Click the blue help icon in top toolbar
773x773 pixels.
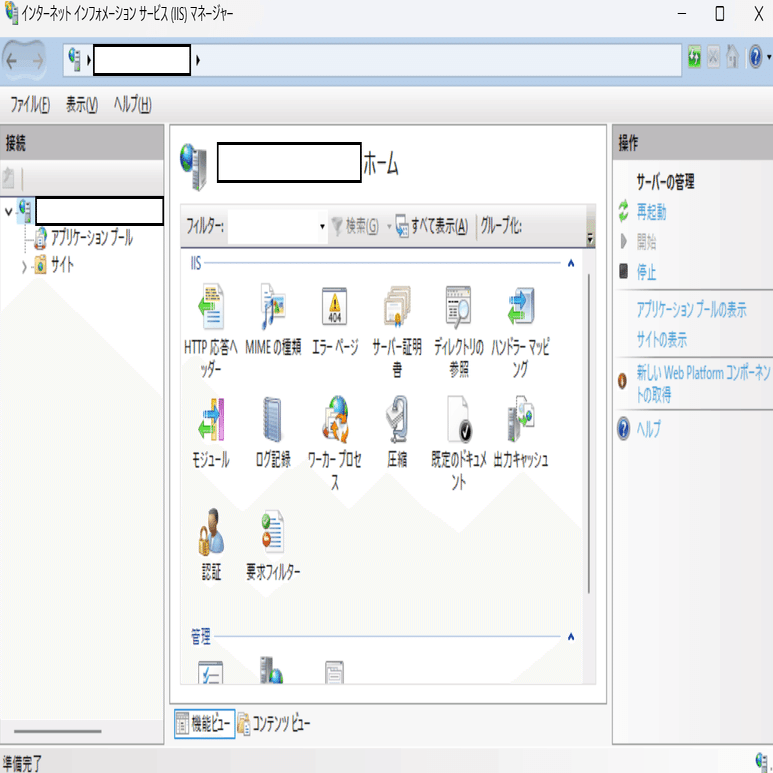(755, 58)
